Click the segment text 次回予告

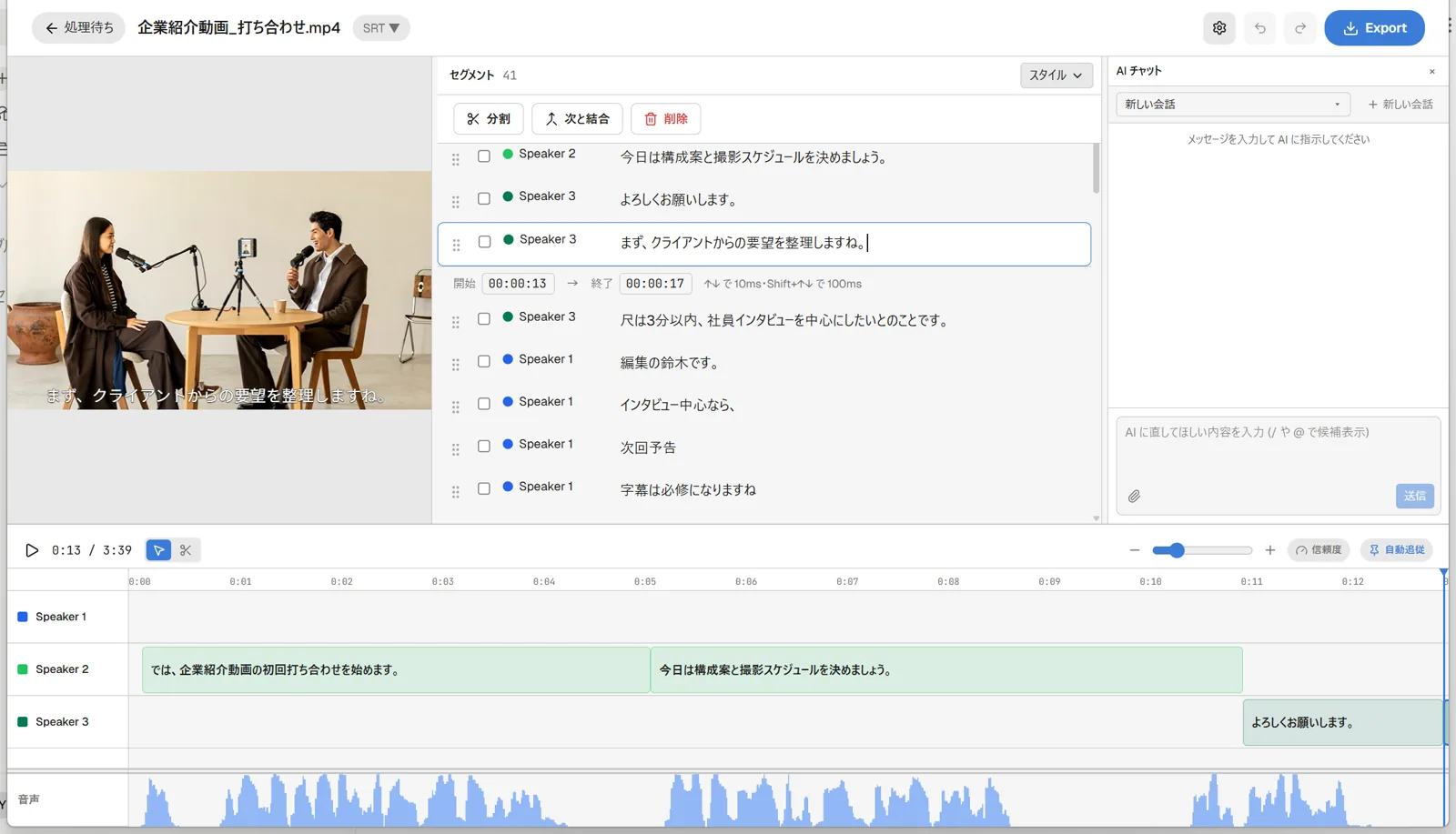tap(648, 447)
